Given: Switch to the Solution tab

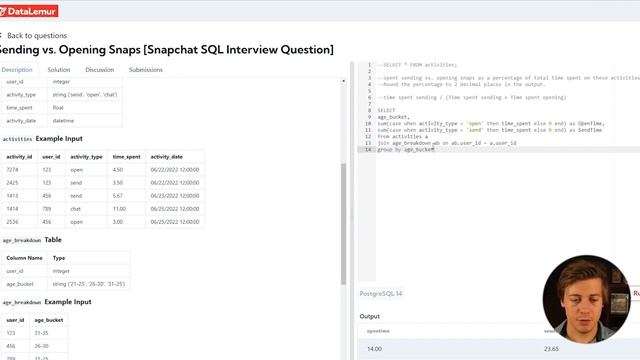Looking at the screenshot, I should [59, 70].
